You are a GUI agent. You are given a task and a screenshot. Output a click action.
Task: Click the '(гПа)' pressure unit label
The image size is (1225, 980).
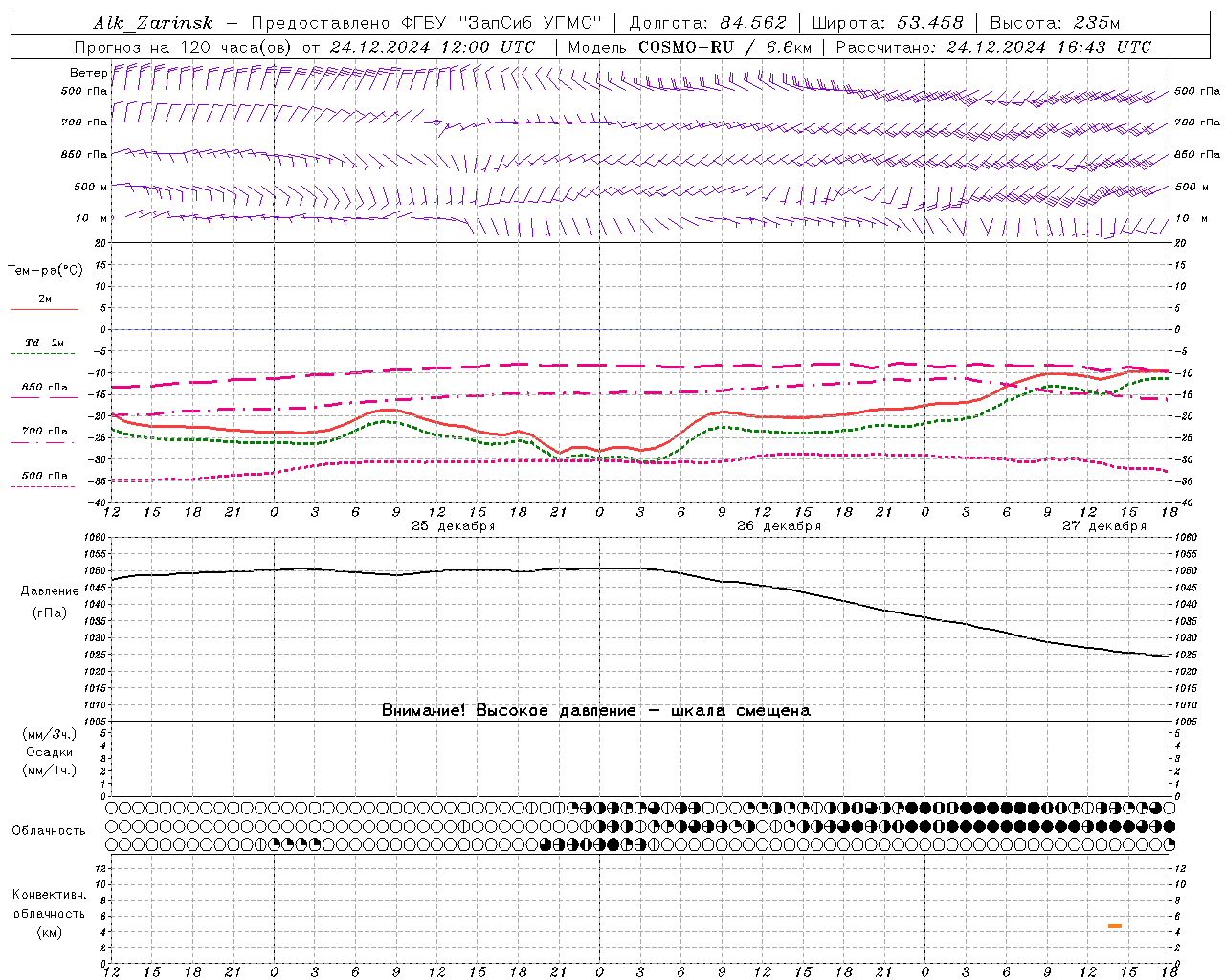pos(50,613)
